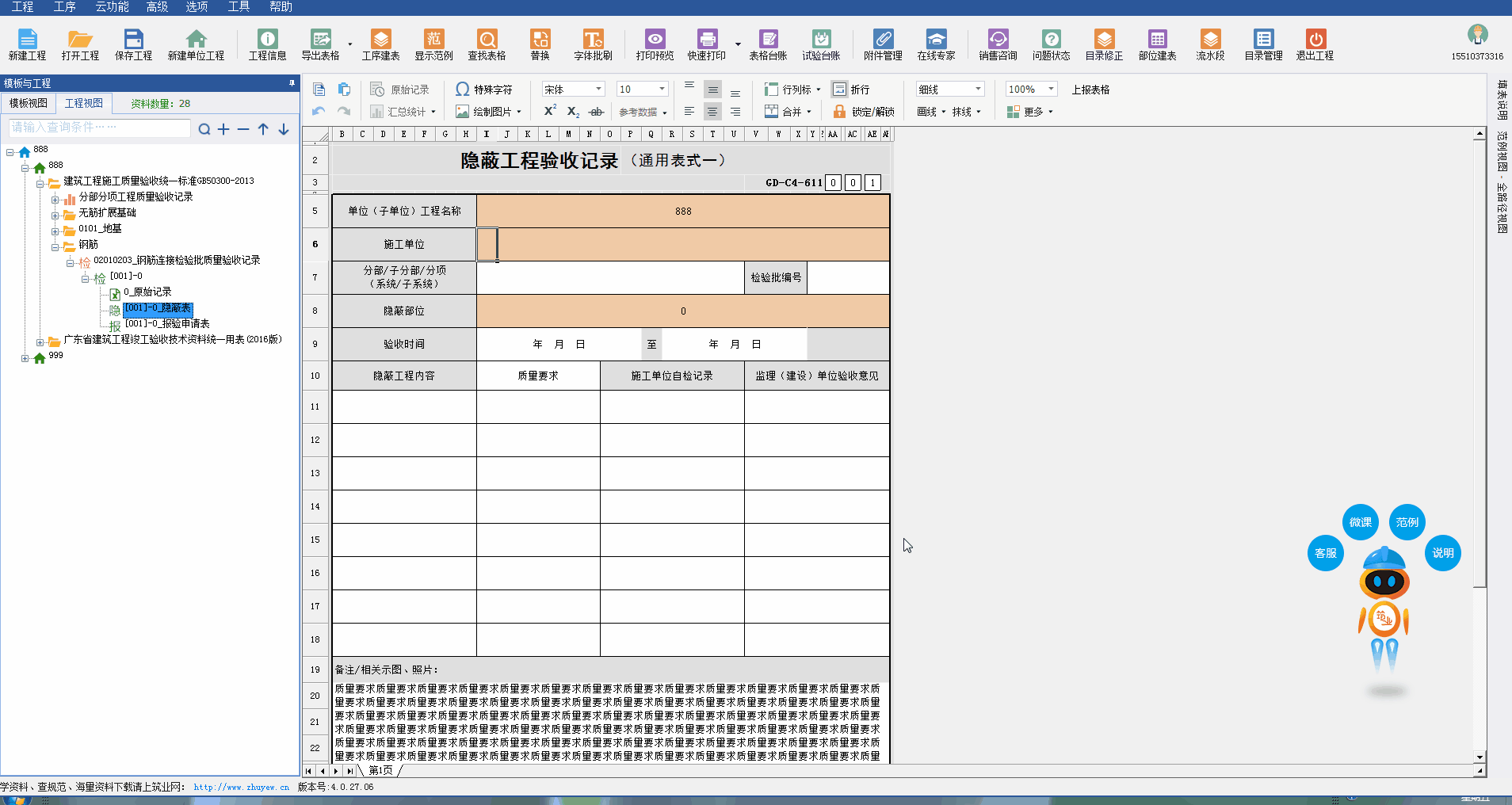Click the 锁定/解锁 lock icon
Viewport: 1512px width, 805px height.
click(864, 112)
